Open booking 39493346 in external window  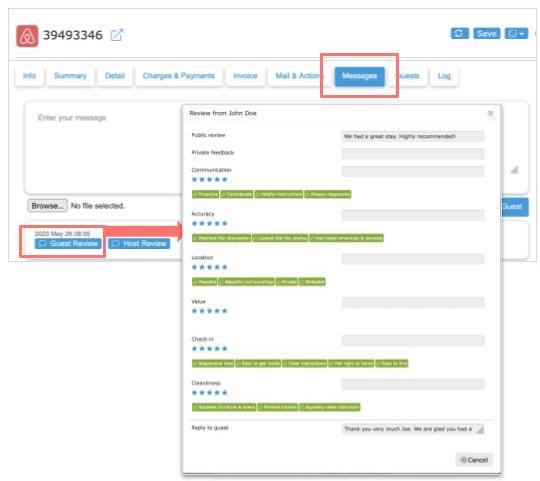[x=116, y=35]
